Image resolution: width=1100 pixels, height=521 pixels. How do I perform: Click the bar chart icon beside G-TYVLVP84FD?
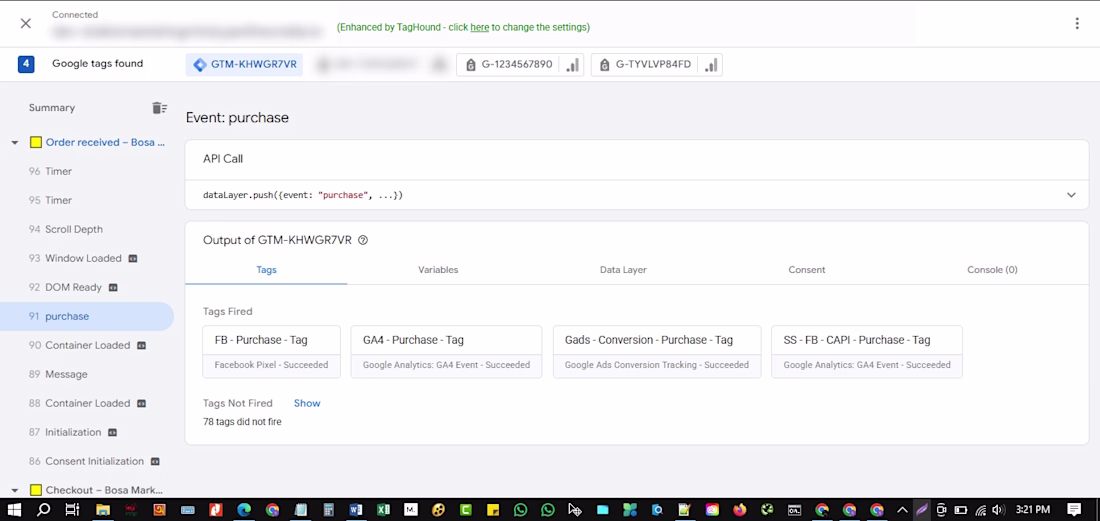[711, 65]
